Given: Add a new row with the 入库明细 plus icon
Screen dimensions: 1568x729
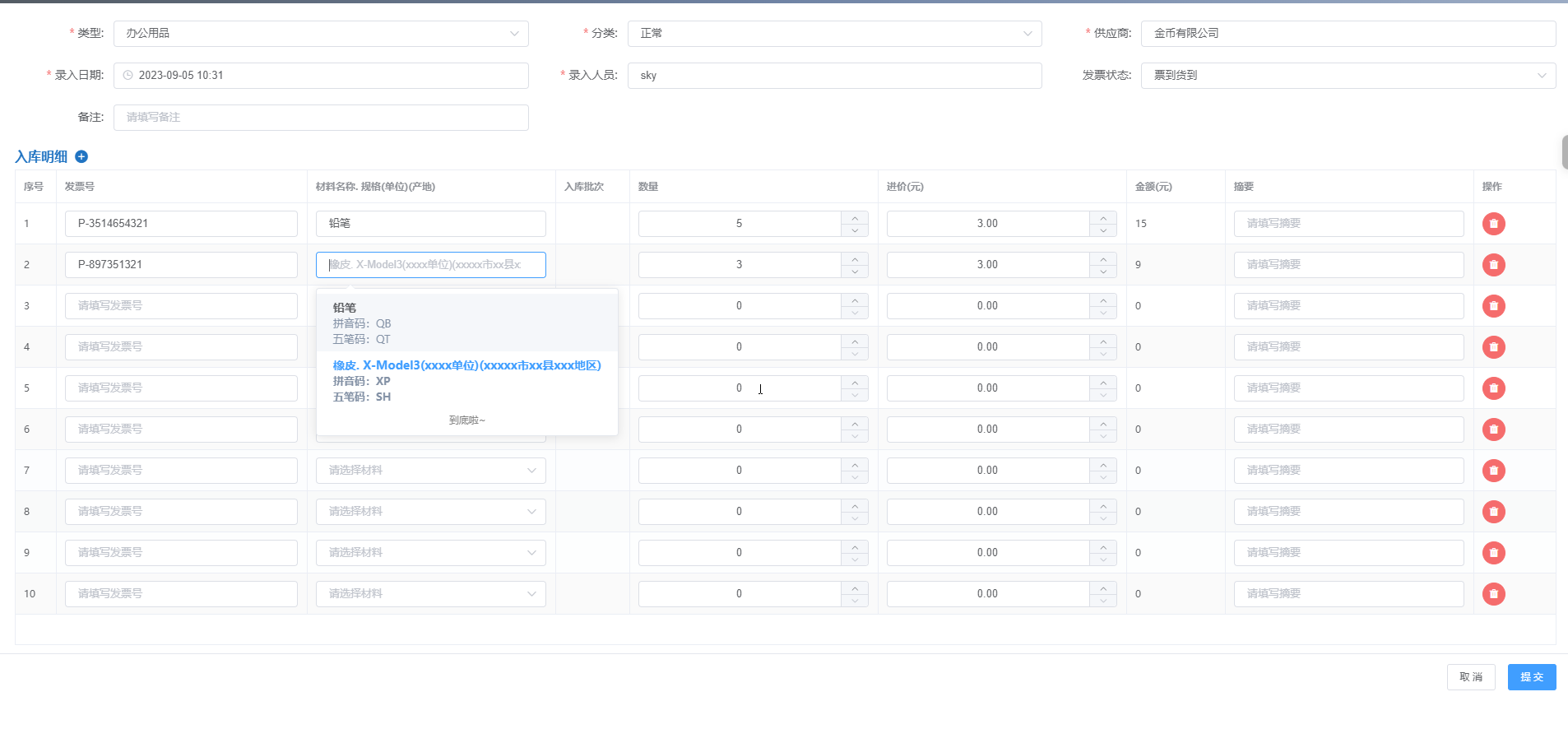Looking at the screenshot, I should [x=81, y=156].
